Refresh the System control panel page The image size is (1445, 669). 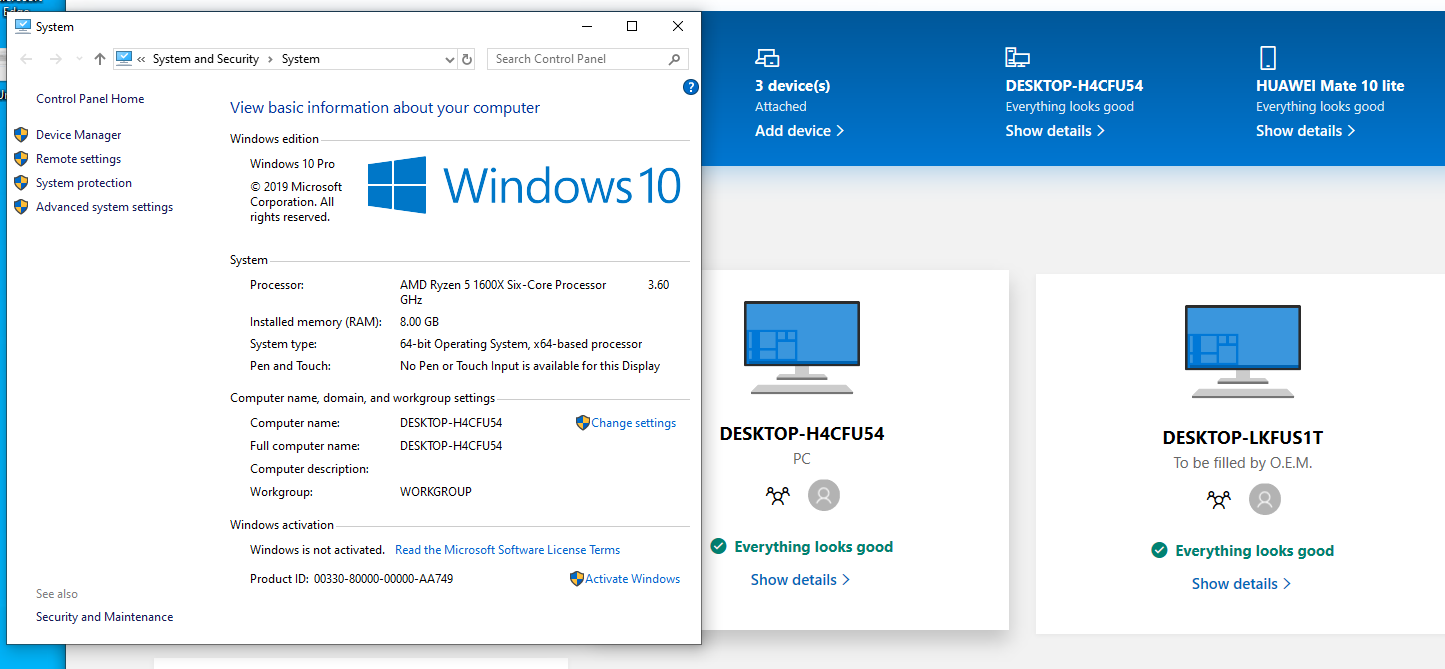[467, 59]
